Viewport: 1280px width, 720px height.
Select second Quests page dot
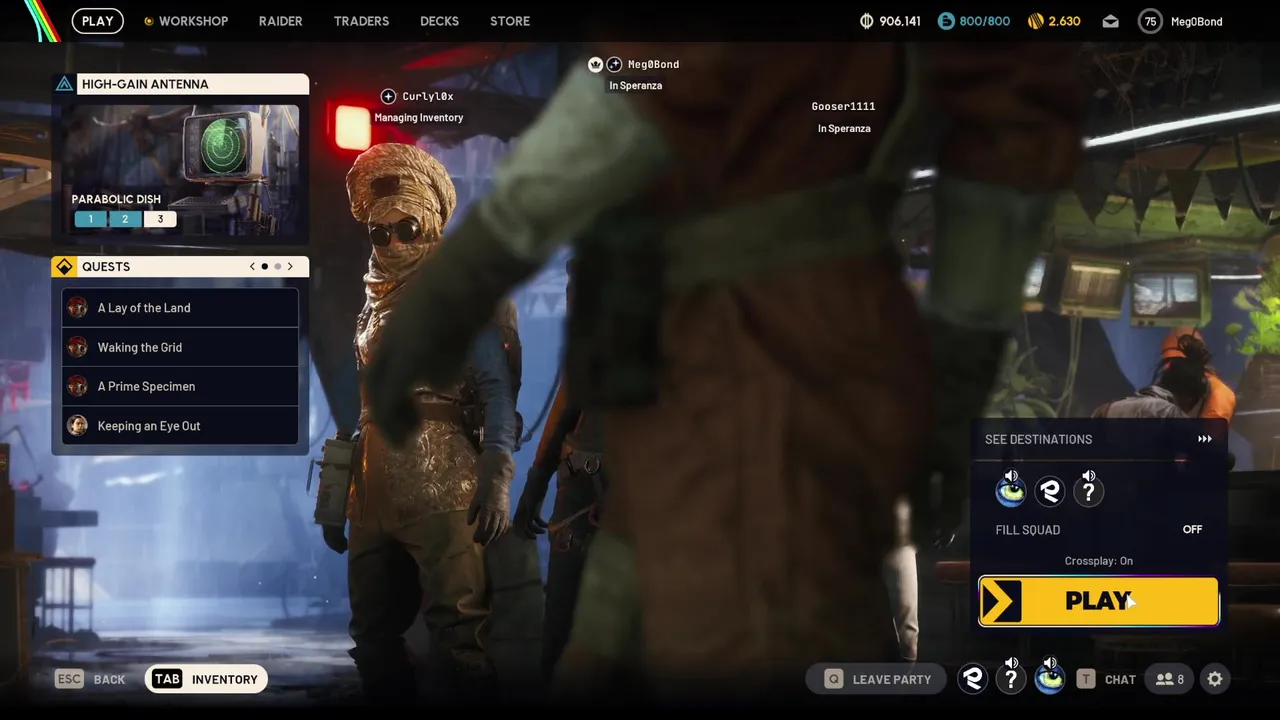(277, 267)
